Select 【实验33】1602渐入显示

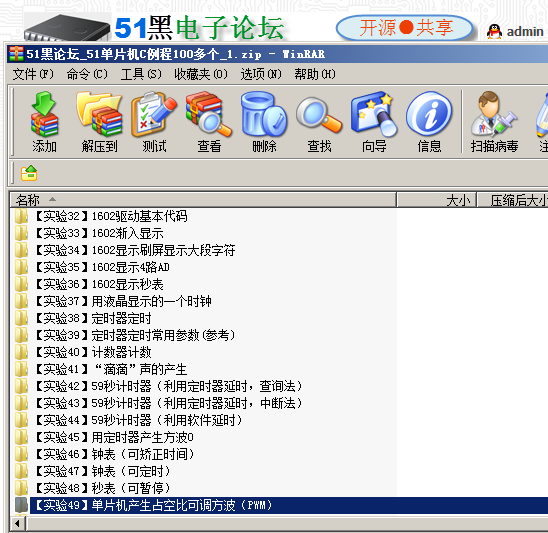pyautogui.click(x=100, y=233)
